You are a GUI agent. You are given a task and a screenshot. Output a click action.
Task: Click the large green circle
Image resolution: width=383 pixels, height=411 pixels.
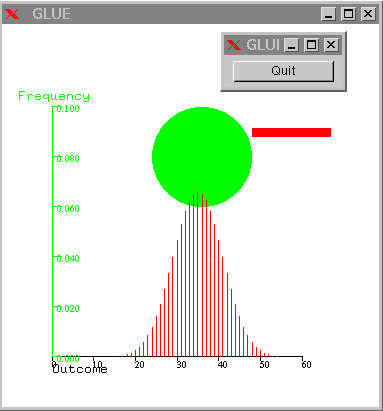202,157
